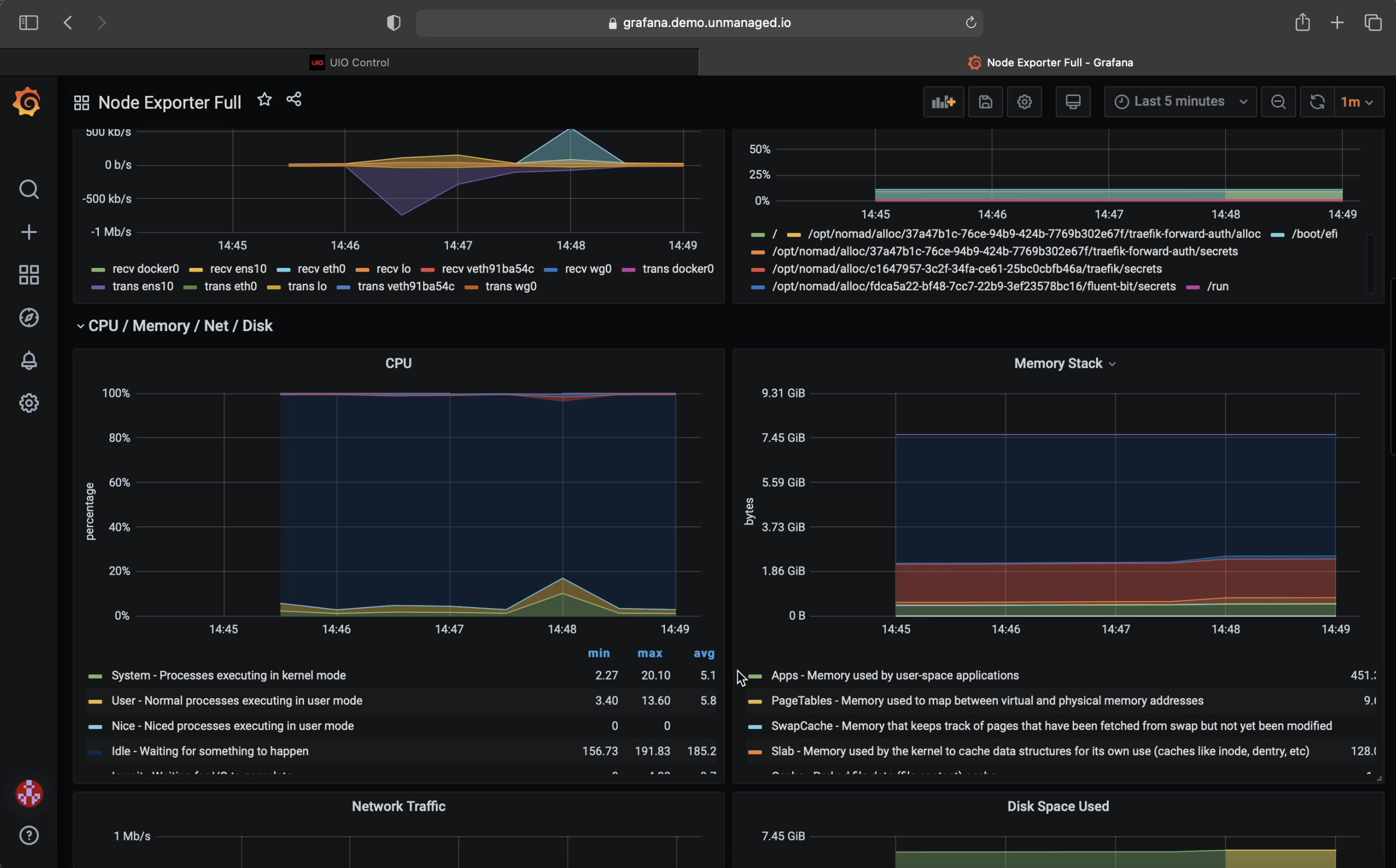The image size is (1396, 868).
Task: Cycle view mode with monitor icon
Action: pyautogui.click(x=1073, y=102)
